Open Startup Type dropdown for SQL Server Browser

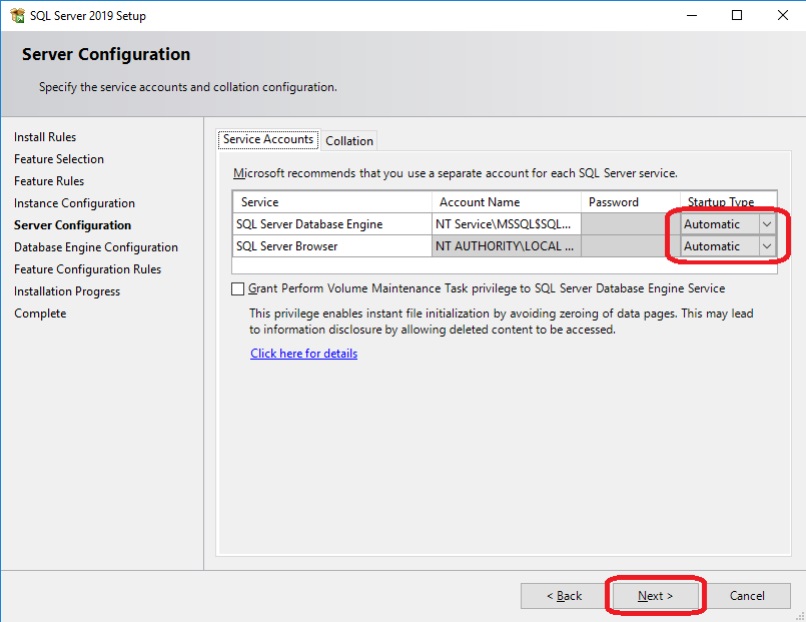pos(766,246)
